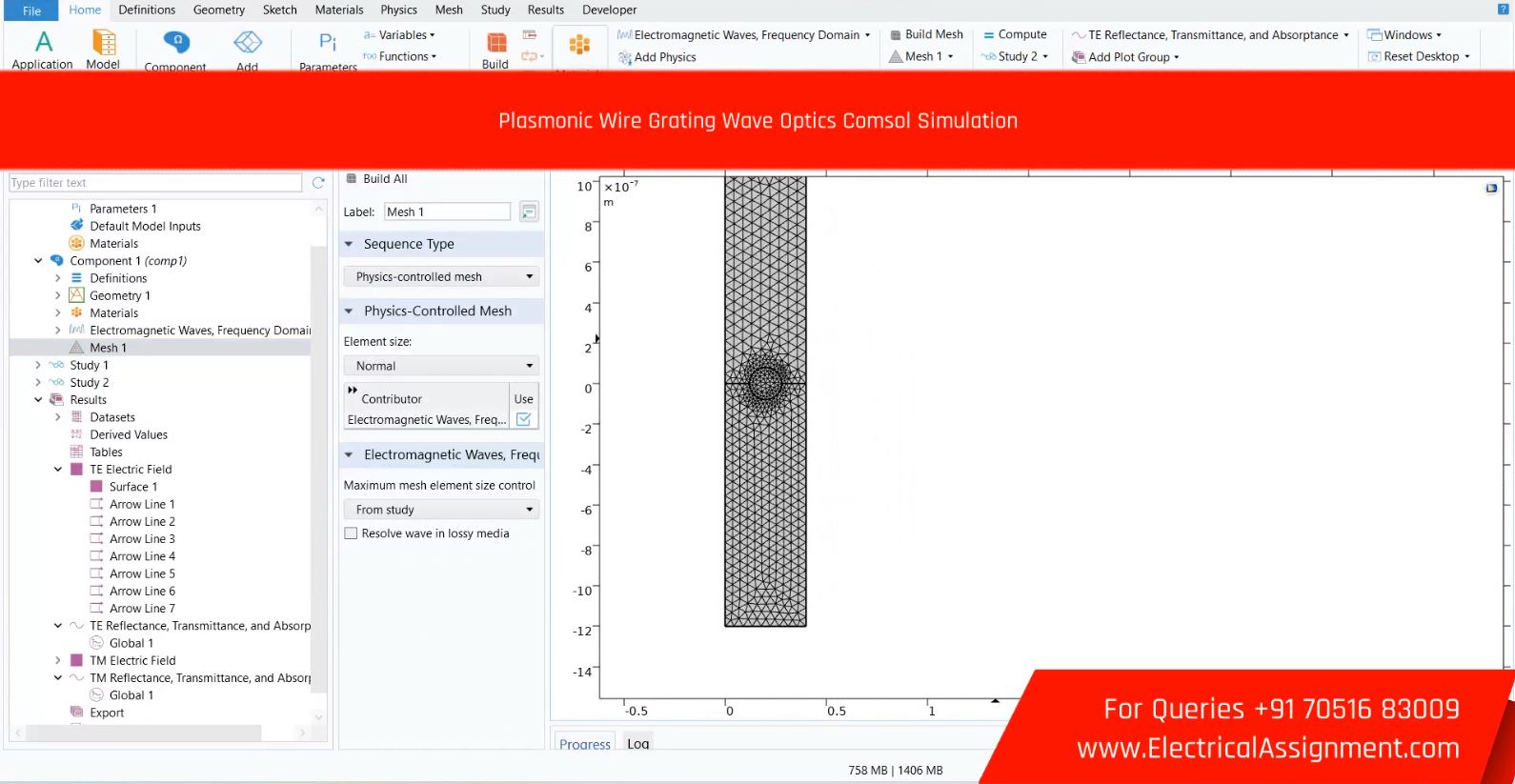
Task: Switch to the Results ribbon tab
Action: click(x=545, y=10)
